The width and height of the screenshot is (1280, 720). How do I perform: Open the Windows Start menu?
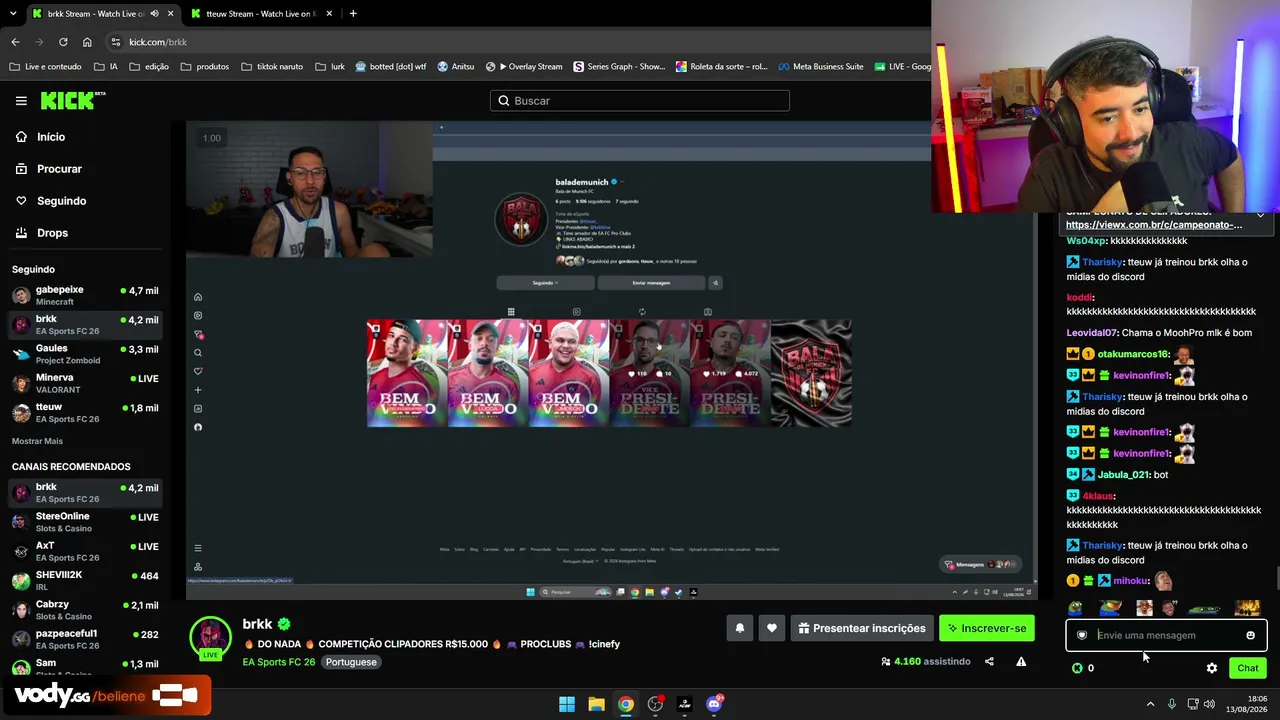click(x=567, y=704)
